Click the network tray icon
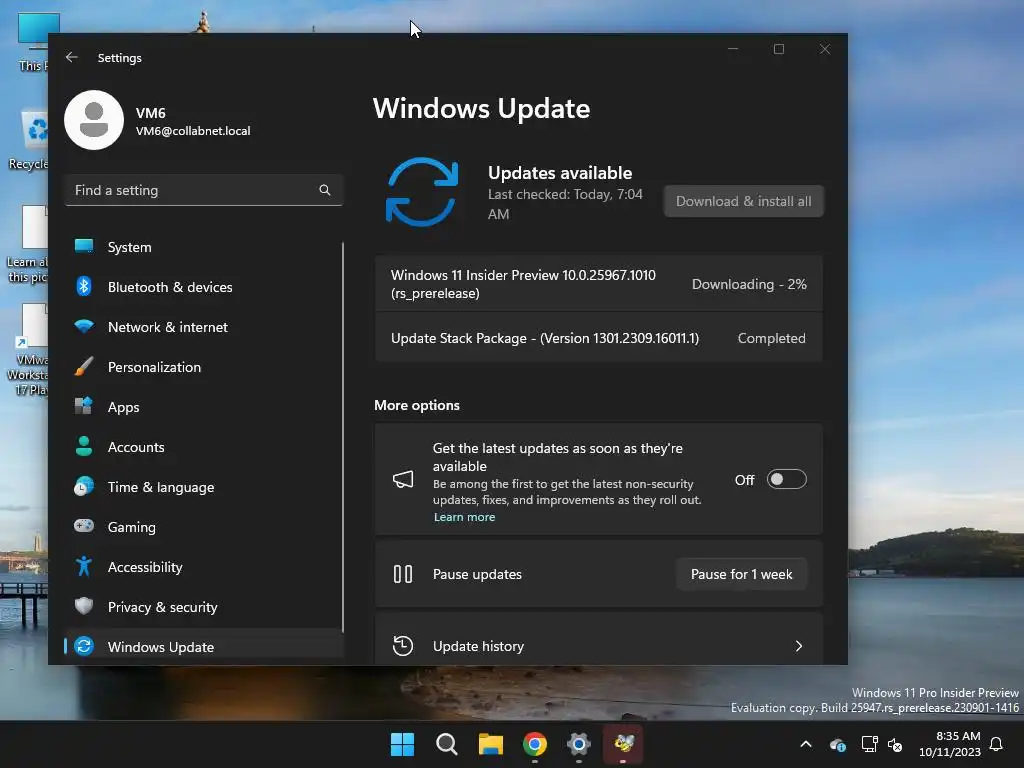Image resolution: width=1024 pixels, height=768 pixels. pos(869,744)
